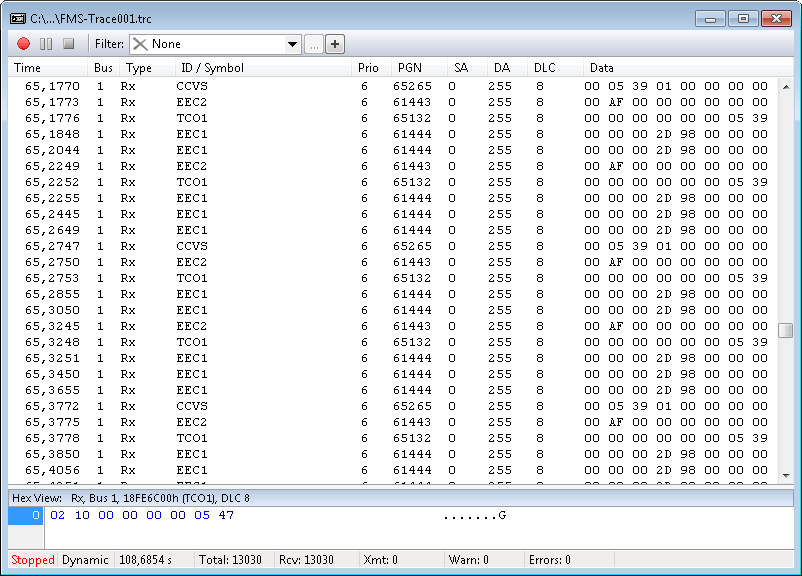
Task: Sort by the Type column header
Action: click(x=147, y=68)
